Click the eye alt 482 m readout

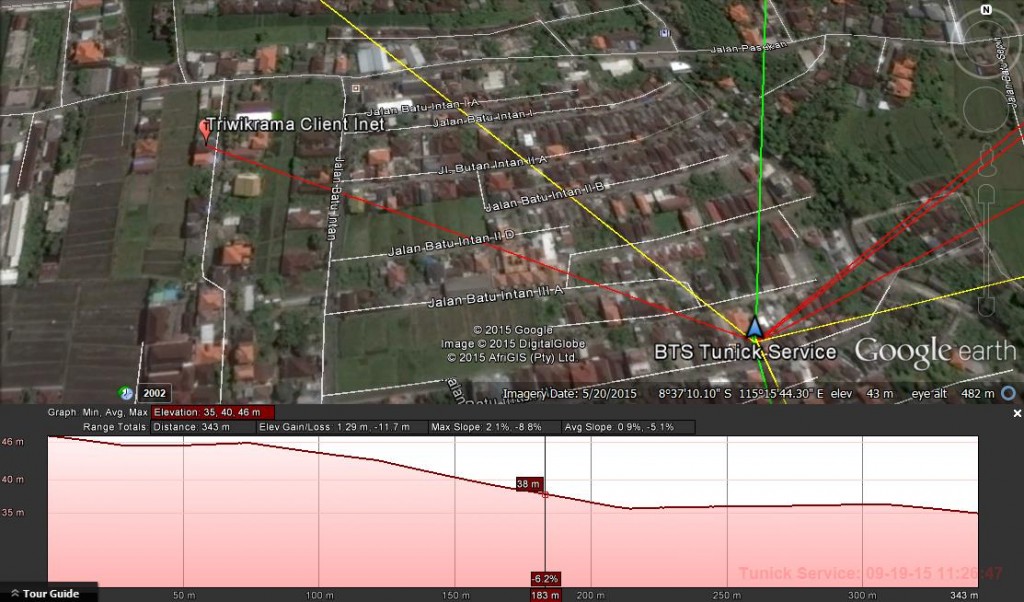953,394
